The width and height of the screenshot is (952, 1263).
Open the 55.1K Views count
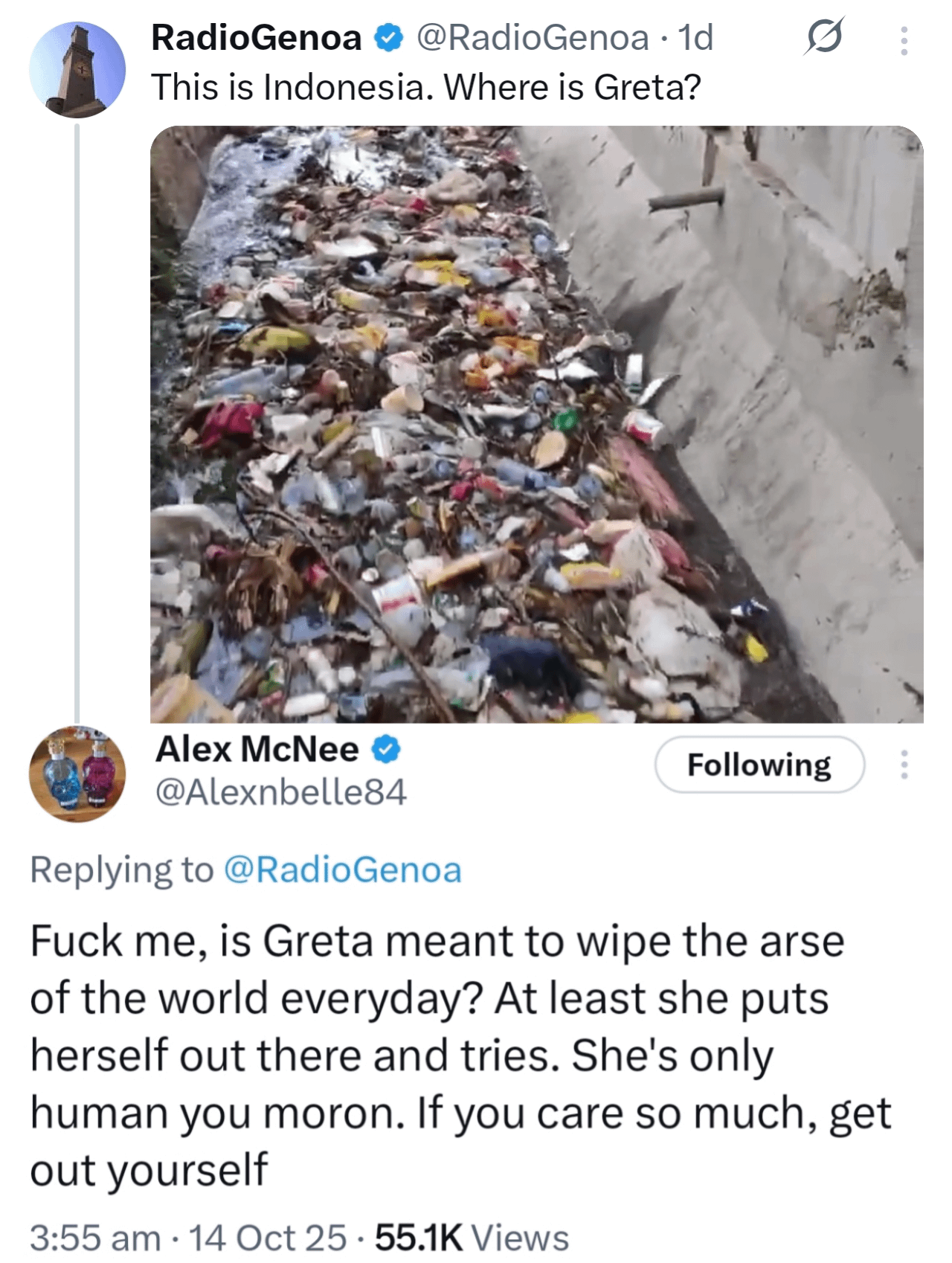click(x=472, y=1238)
